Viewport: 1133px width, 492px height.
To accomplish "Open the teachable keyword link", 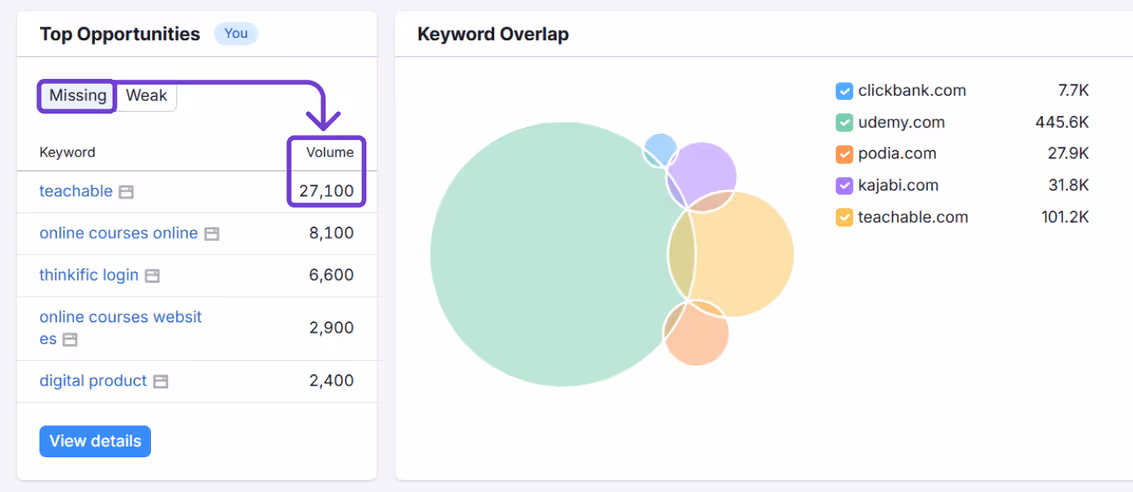I will (x=76, y=191).
